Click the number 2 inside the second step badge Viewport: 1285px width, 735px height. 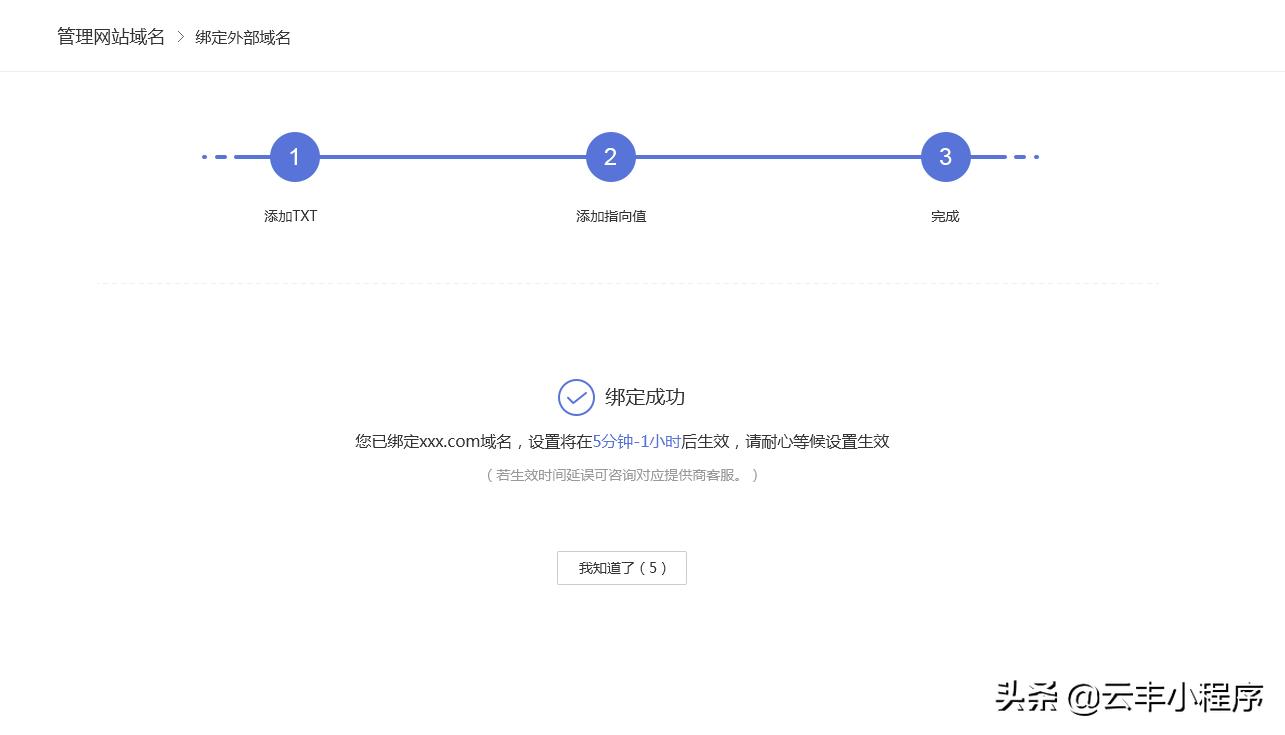tap(610, 156)
